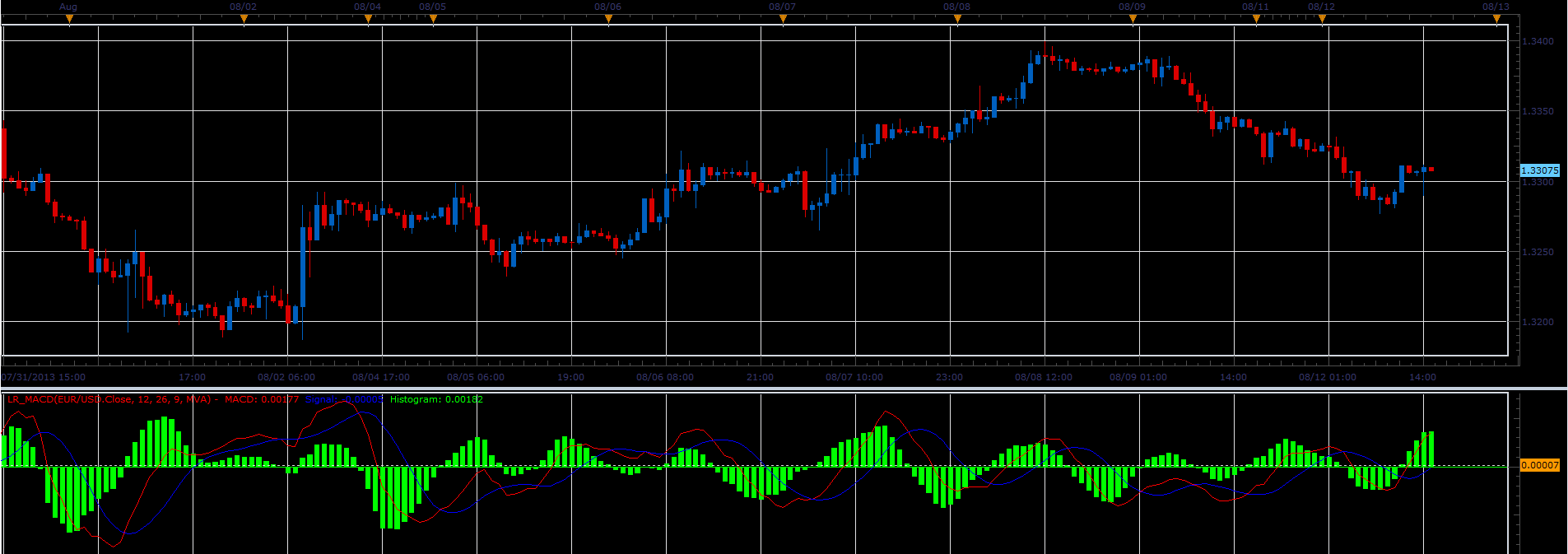Select the 08/12 date marker

pyautogui.click(x=1322, y=18)
